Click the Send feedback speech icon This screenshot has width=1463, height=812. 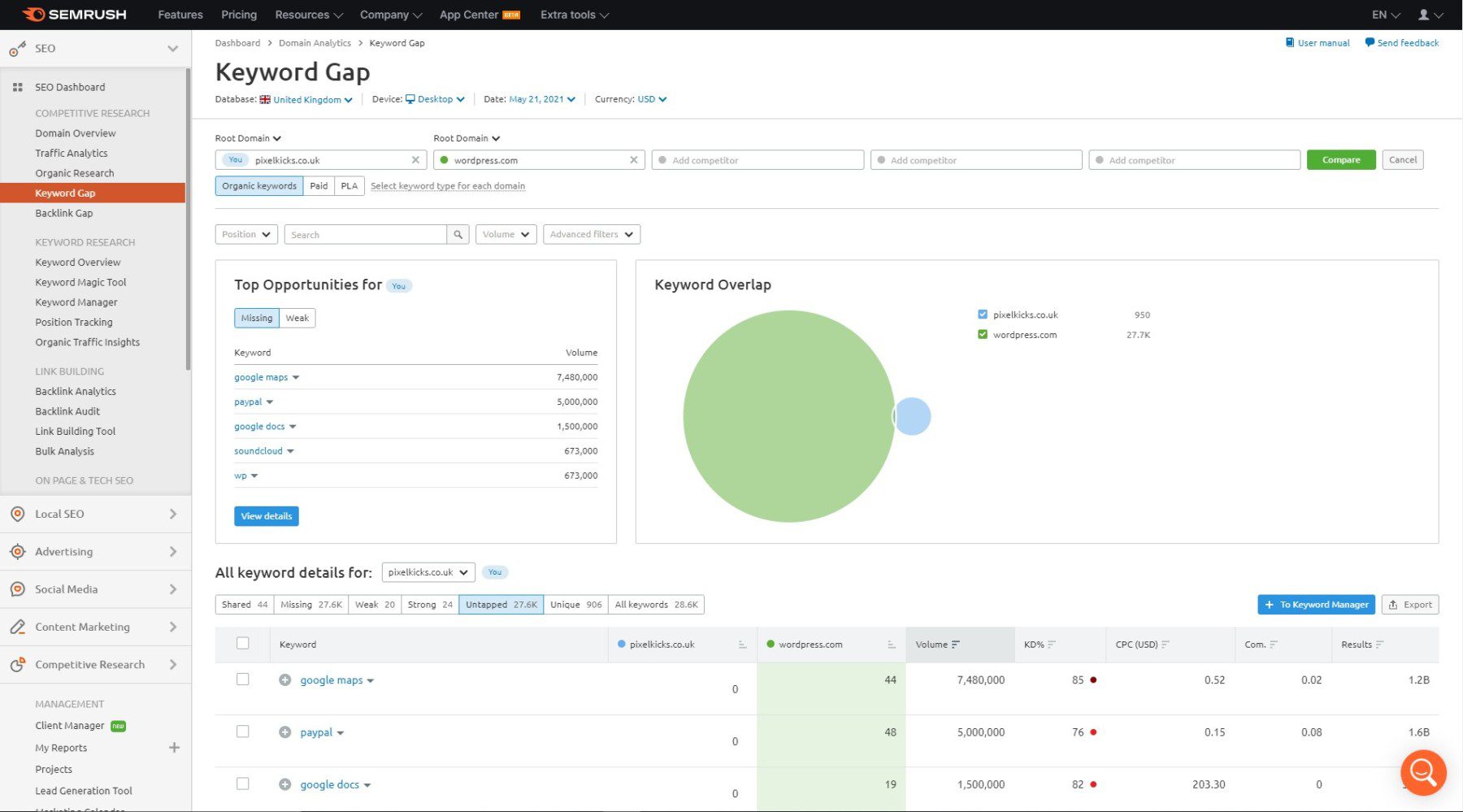tap(1370, 42)
